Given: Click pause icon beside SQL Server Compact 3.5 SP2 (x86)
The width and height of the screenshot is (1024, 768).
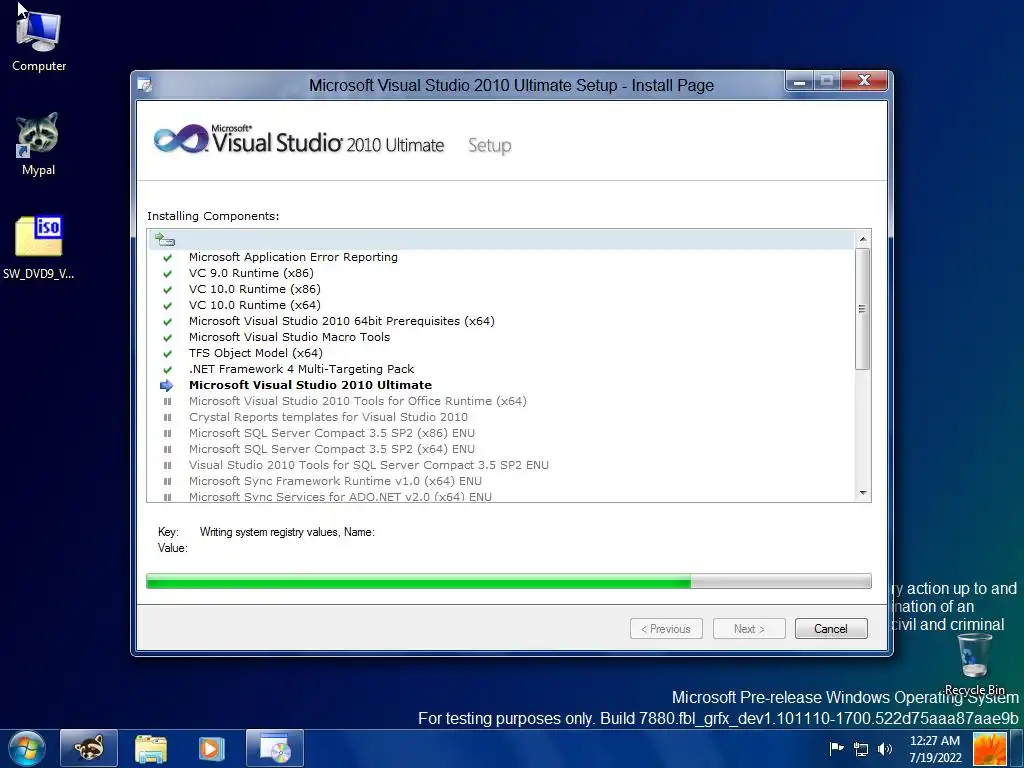Looking at the screenshot, I should point(167,433).
